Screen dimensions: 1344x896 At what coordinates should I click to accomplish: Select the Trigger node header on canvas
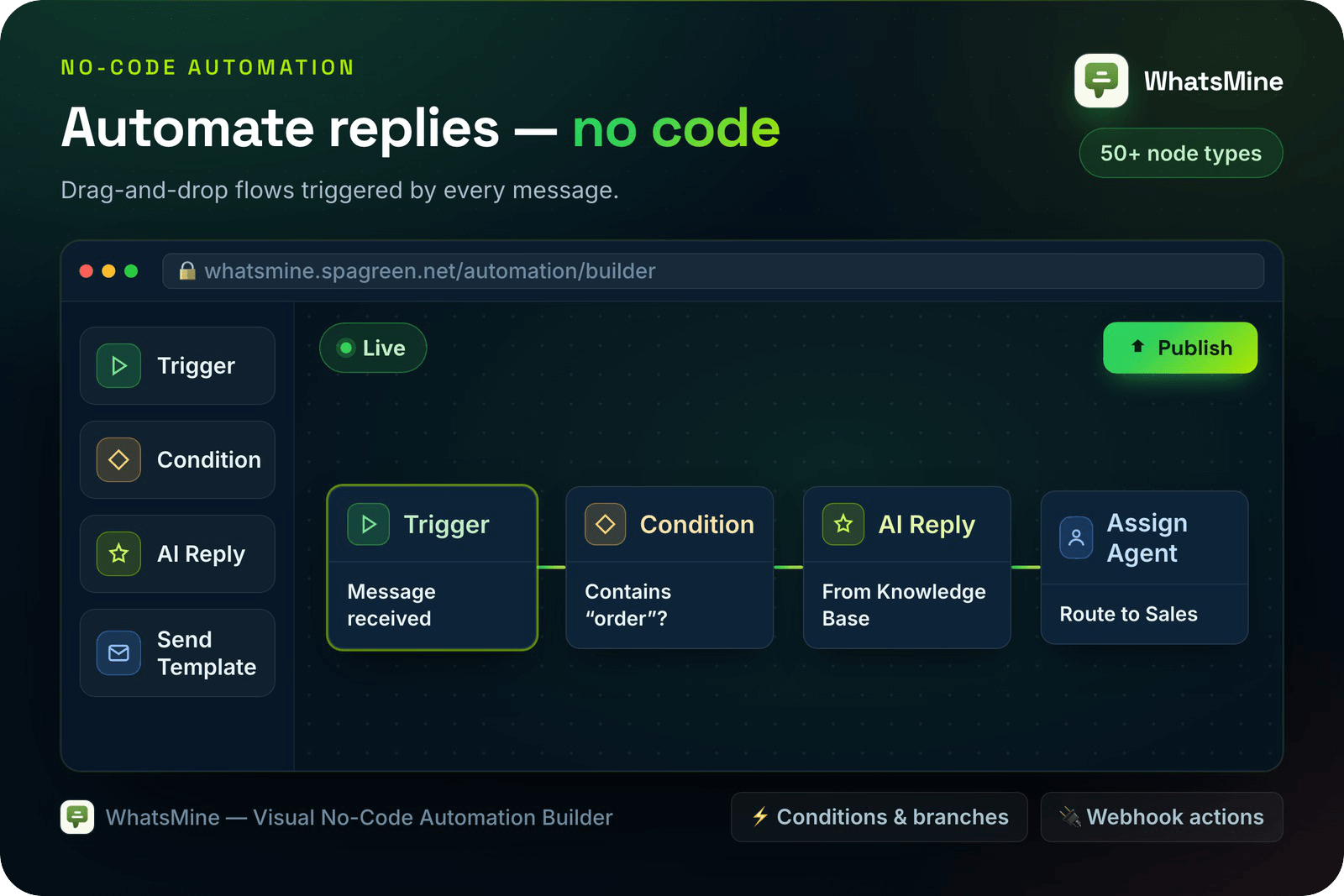[433, 525]
